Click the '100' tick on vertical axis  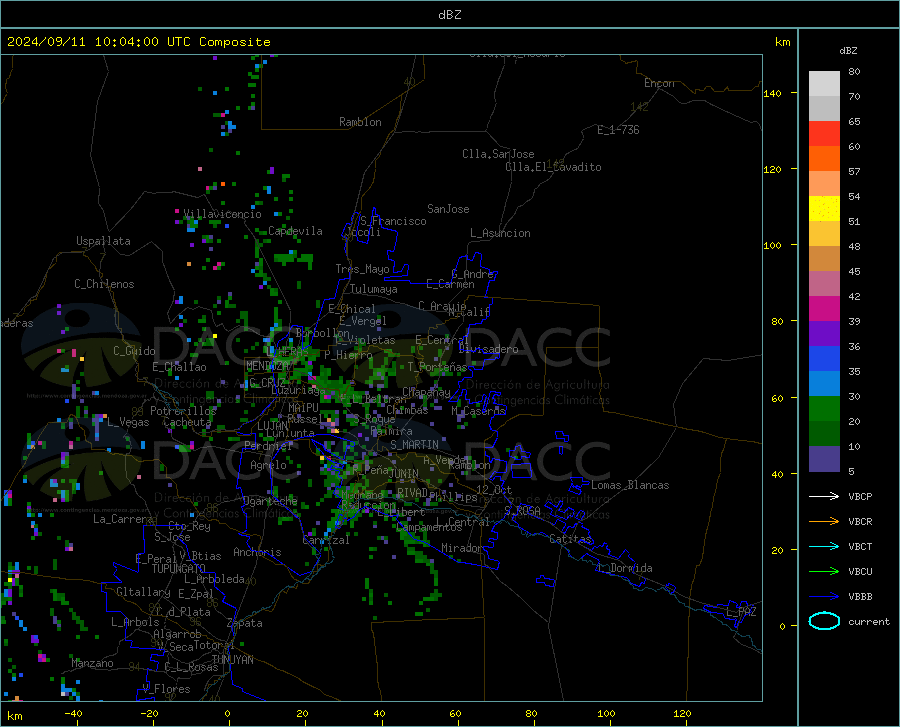point(772,245)
